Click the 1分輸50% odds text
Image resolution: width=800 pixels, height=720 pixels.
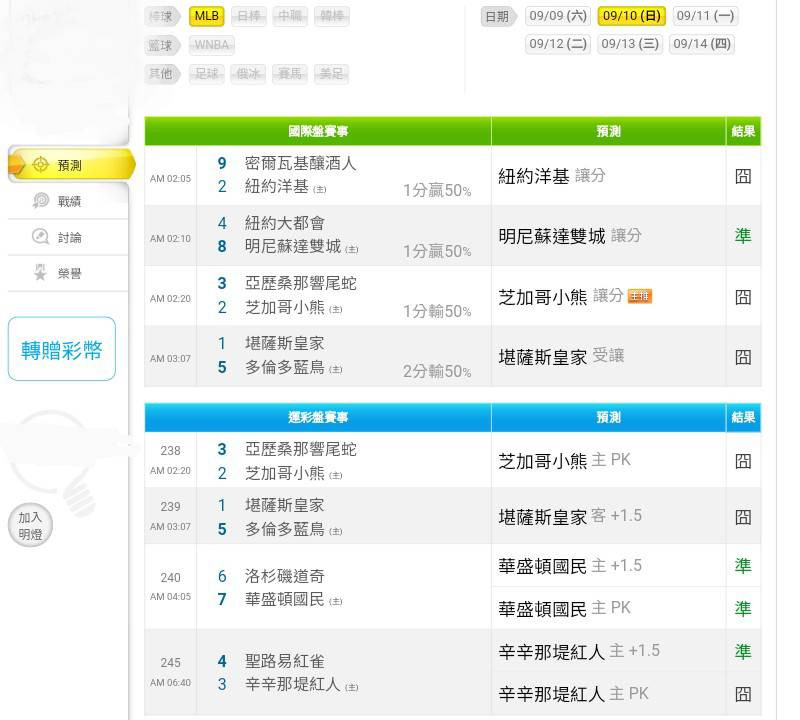437,311
